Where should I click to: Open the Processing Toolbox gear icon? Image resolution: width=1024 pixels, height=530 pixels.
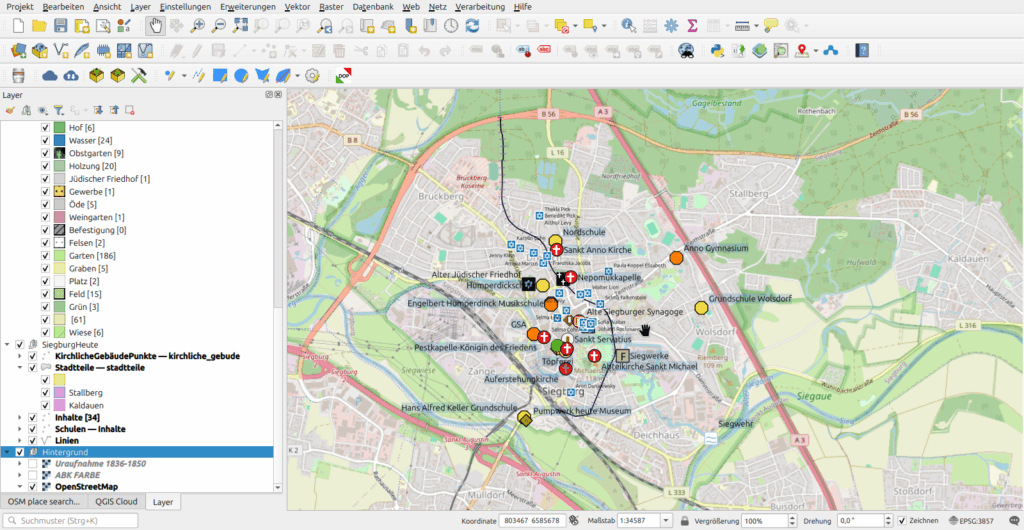click(670, 25)
